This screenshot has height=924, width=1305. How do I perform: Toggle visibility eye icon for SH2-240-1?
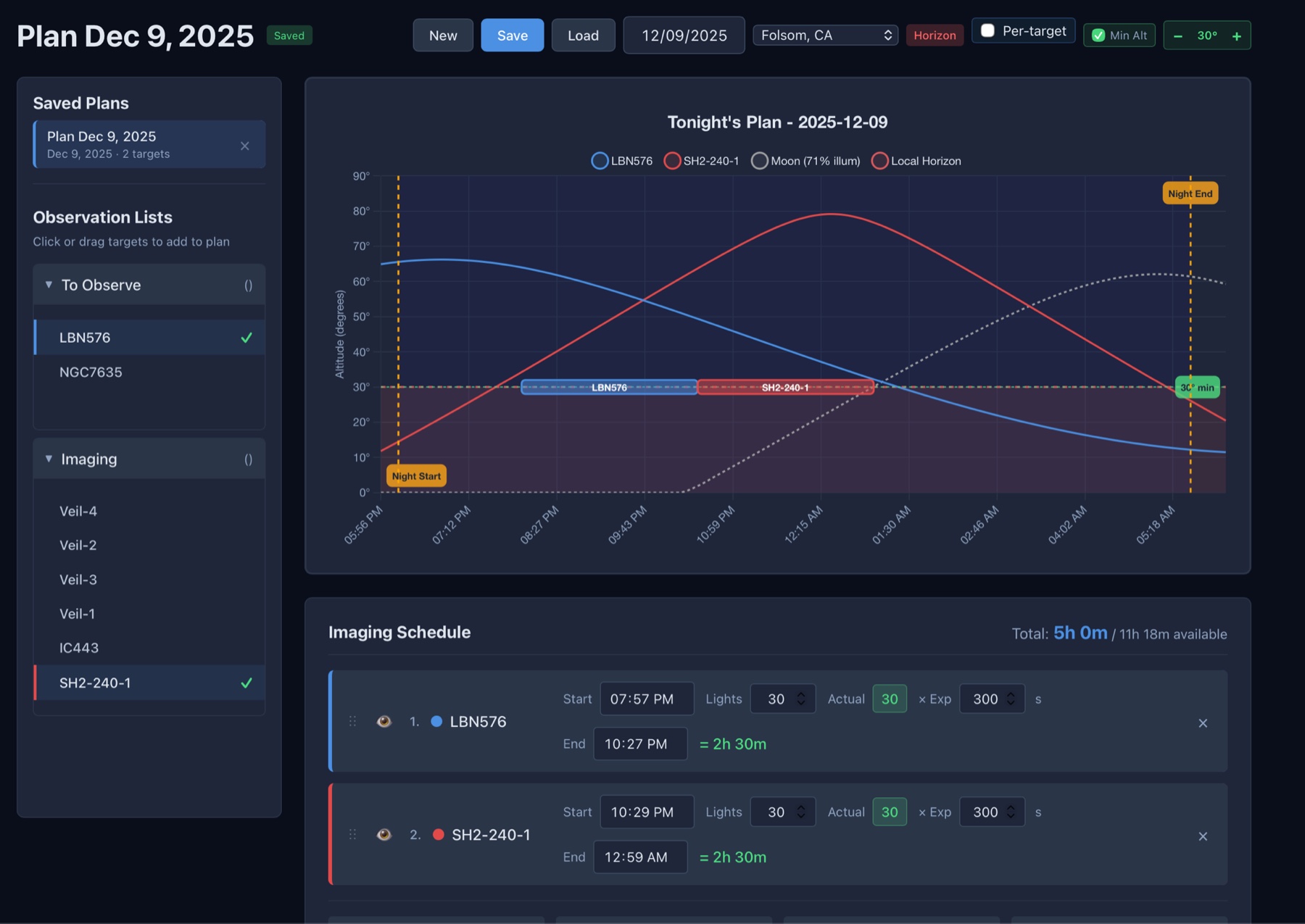click(384, 834)
